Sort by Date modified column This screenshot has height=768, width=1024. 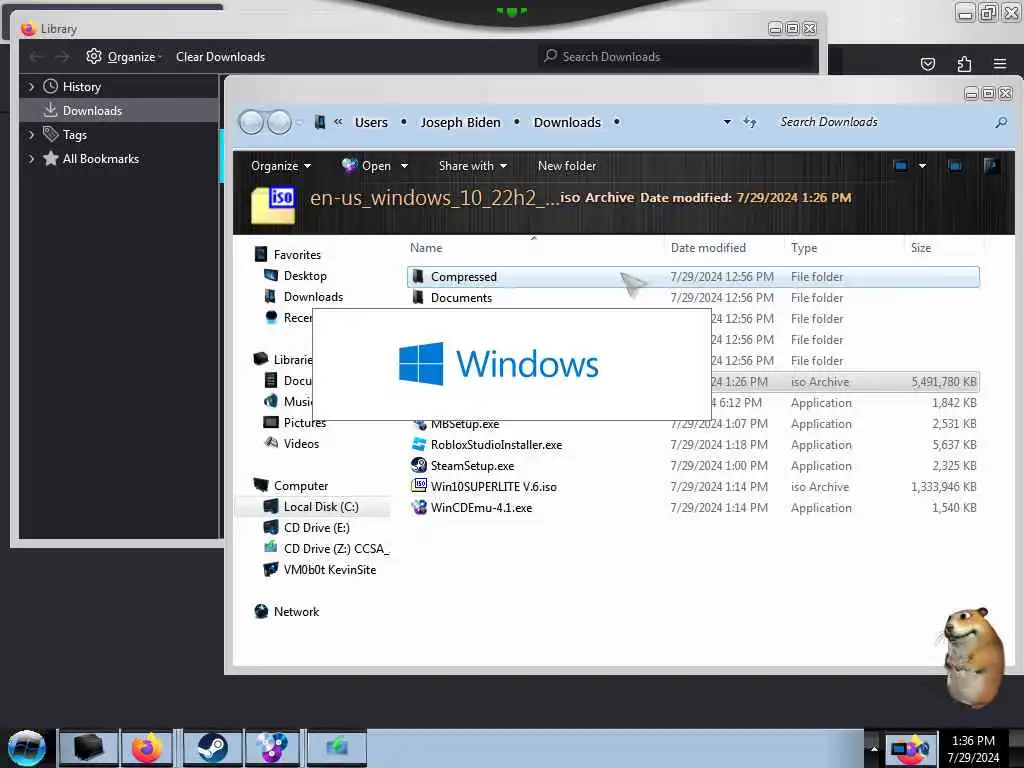pos(708,248)
